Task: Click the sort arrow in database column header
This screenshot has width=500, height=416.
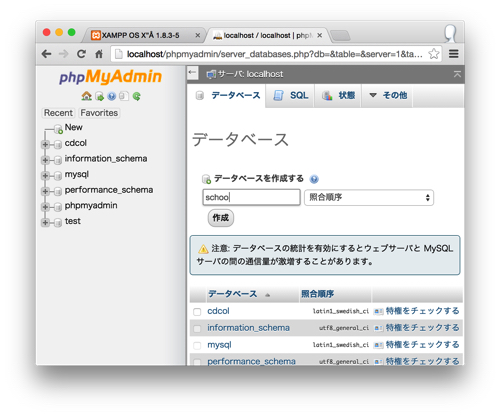Action: tap(267, 295)
